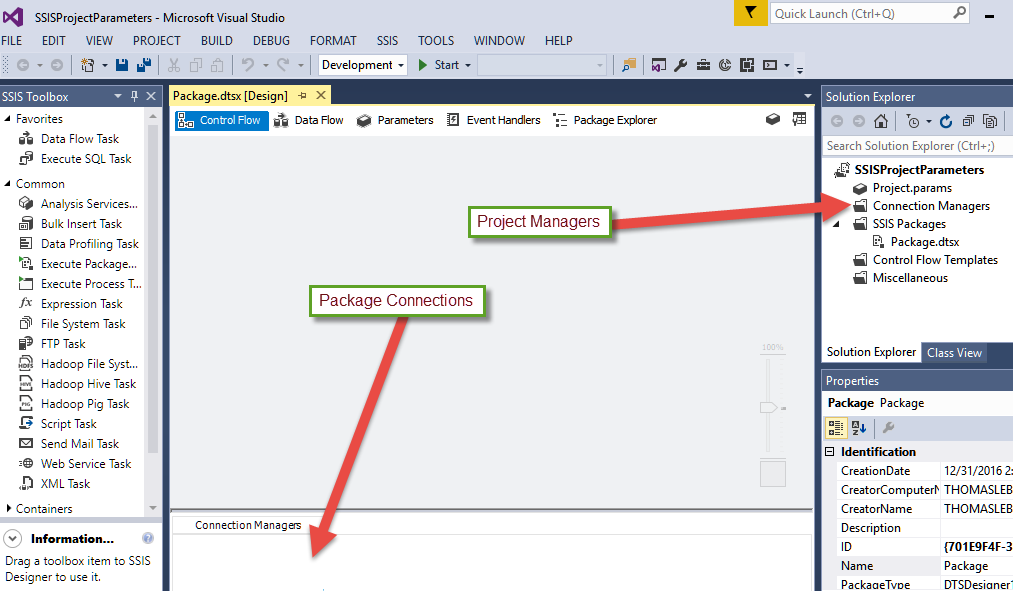The width and height of the screenshot is (1013, 591).
Task: Close the Package.dtsx design tab
Action: pyautogui.click(x=320, y=96)
